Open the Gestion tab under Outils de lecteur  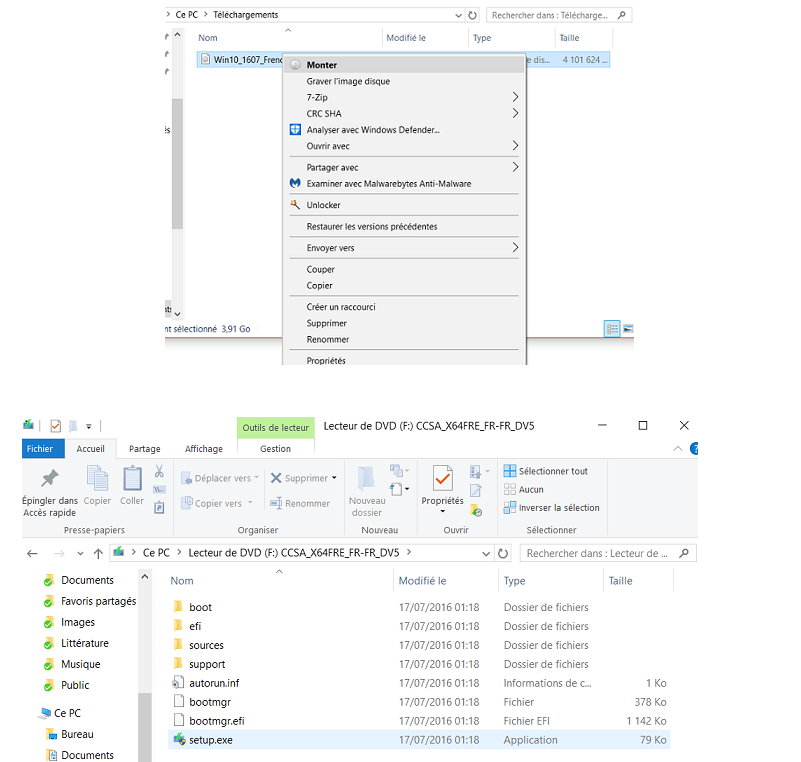click(x=275, y=448)
